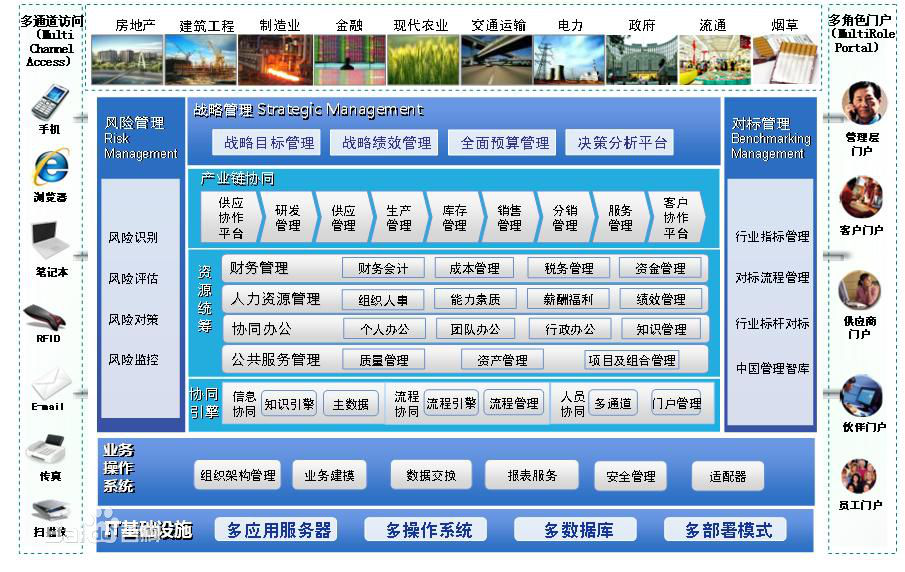Open the construction (建筑工程) industry thumbnail

click(x=200, y=59)
